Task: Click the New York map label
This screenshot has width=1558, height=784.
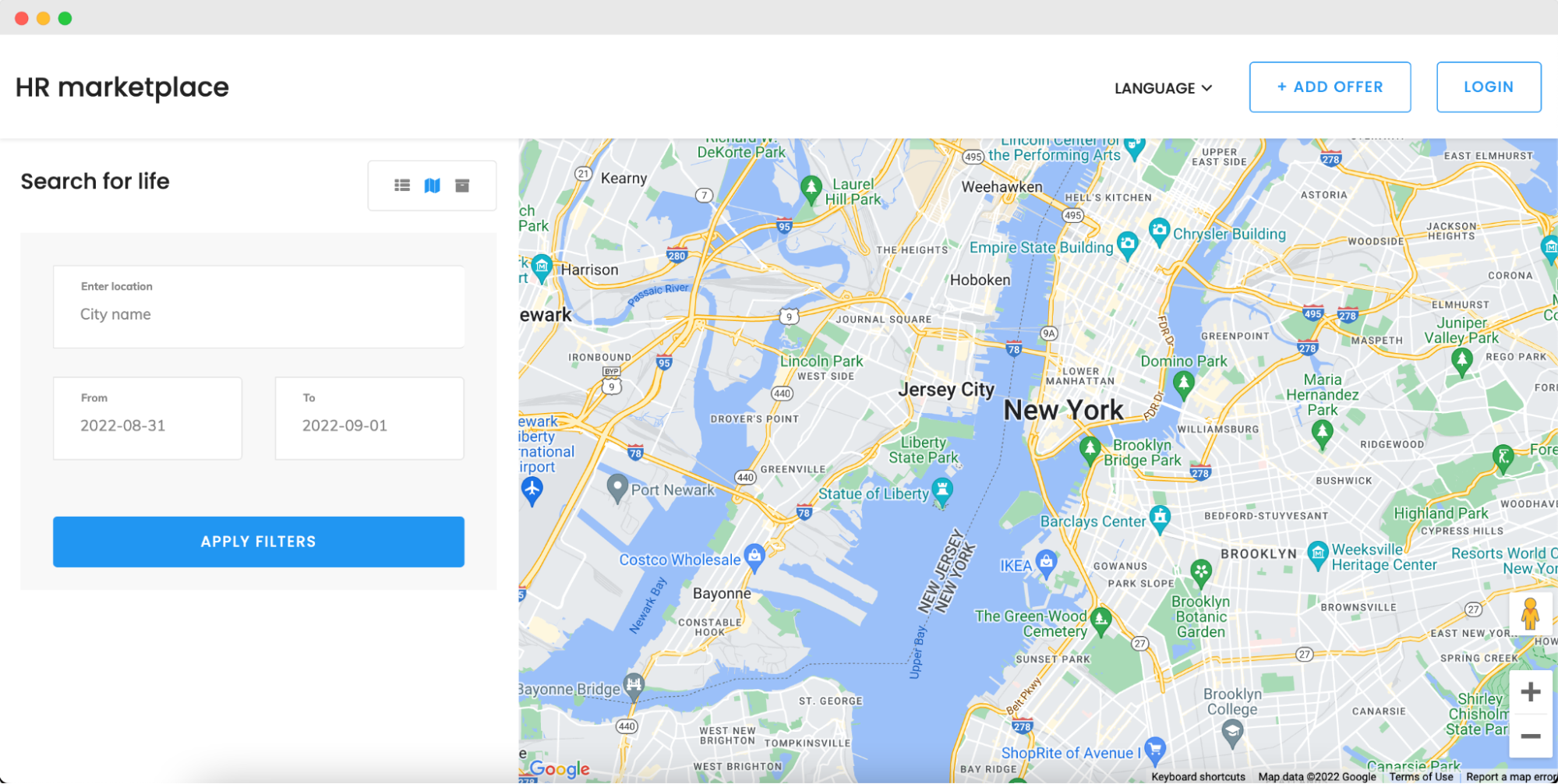Action: [1063, 410]
